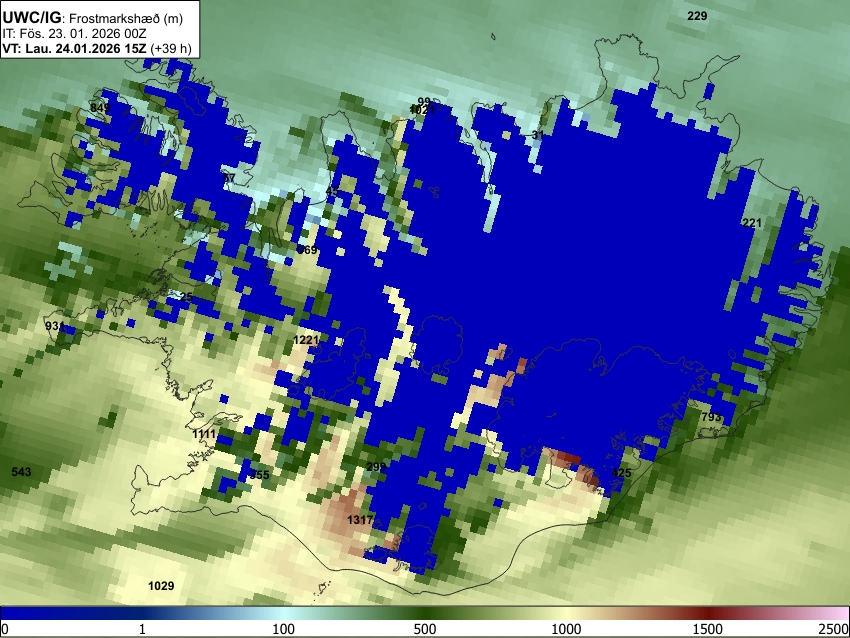Click the map value 1029 offshore southwest
The width and height of the screenshot is (850, 638).
[161, 585]
